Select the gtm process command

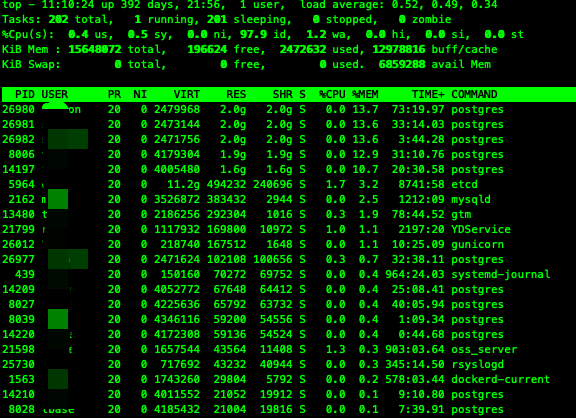pos(461,215)
